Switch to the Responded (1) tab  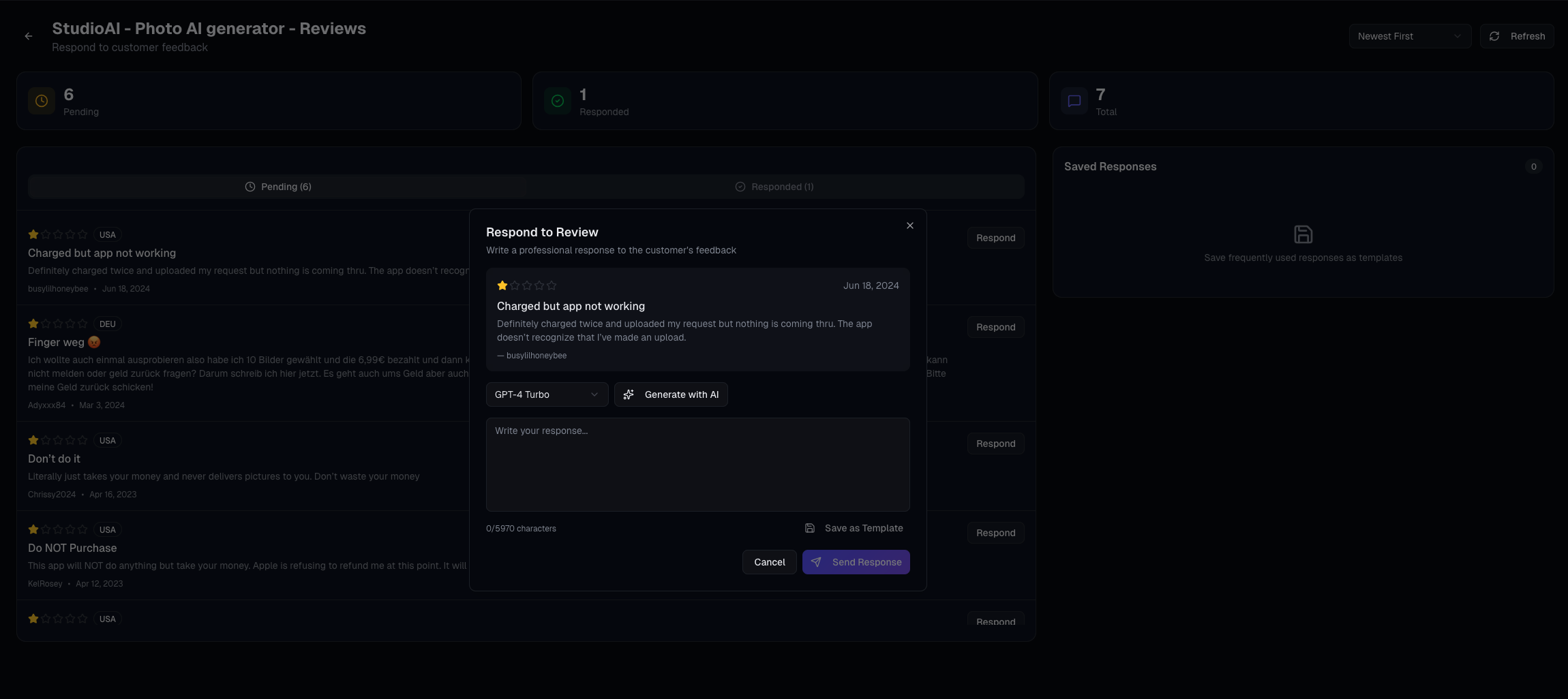[774, 186]
